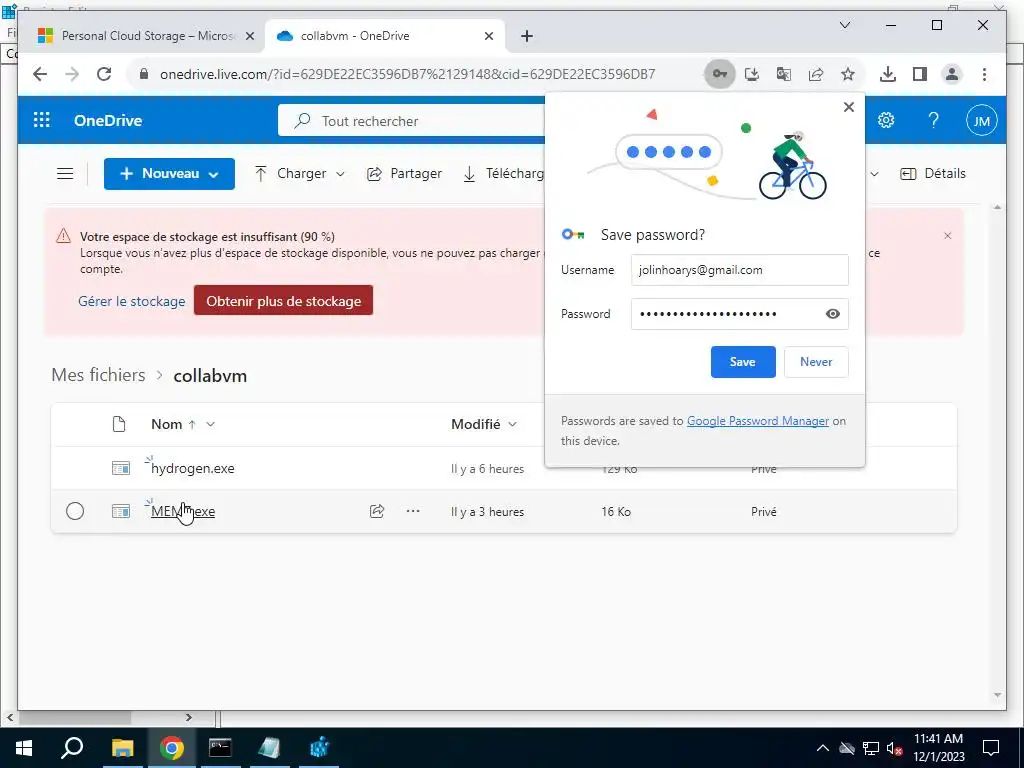Screen dimensions: 1024x768
Task: Close the Personal Cloud Storage tab
Action: [x=249, y=37]
